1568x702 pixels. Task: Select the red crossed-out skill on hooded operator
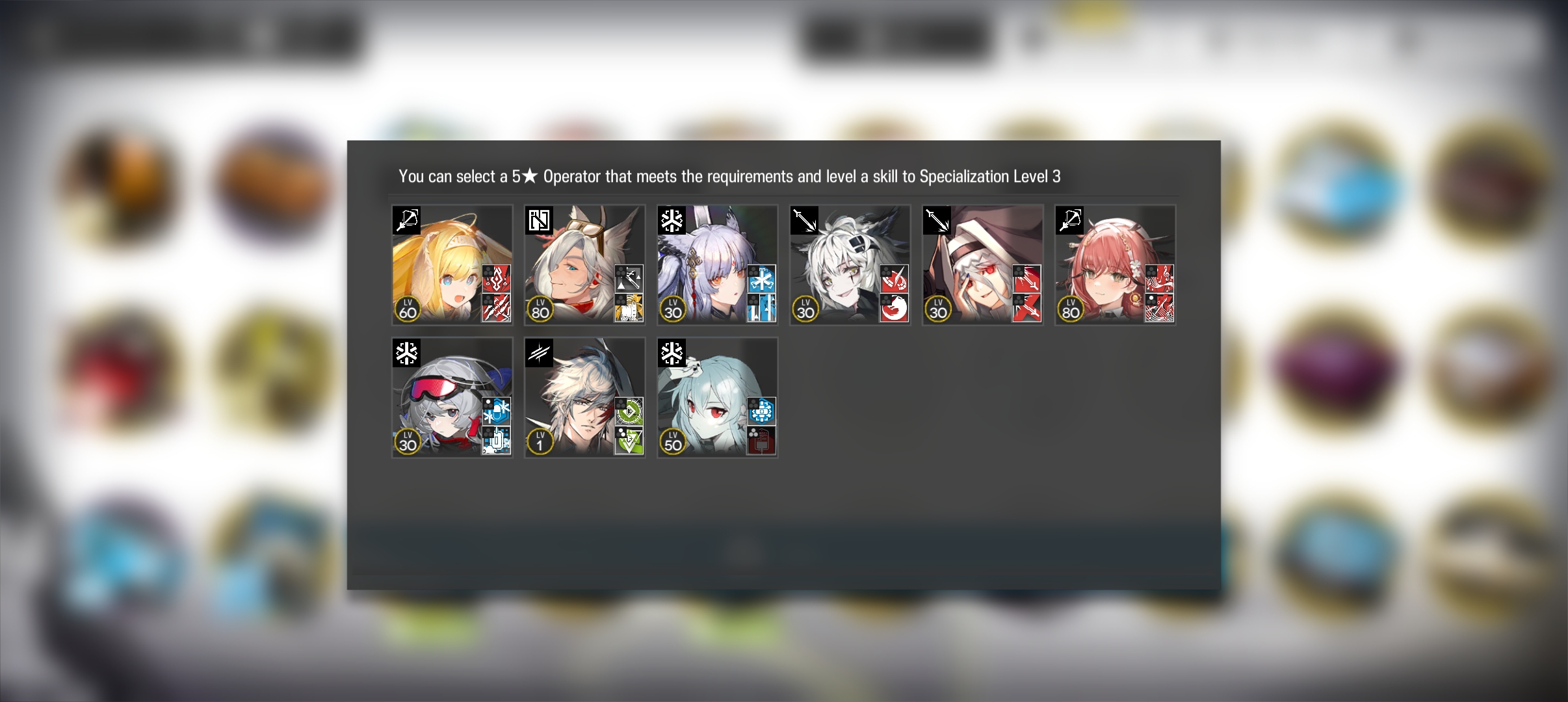1026,307
